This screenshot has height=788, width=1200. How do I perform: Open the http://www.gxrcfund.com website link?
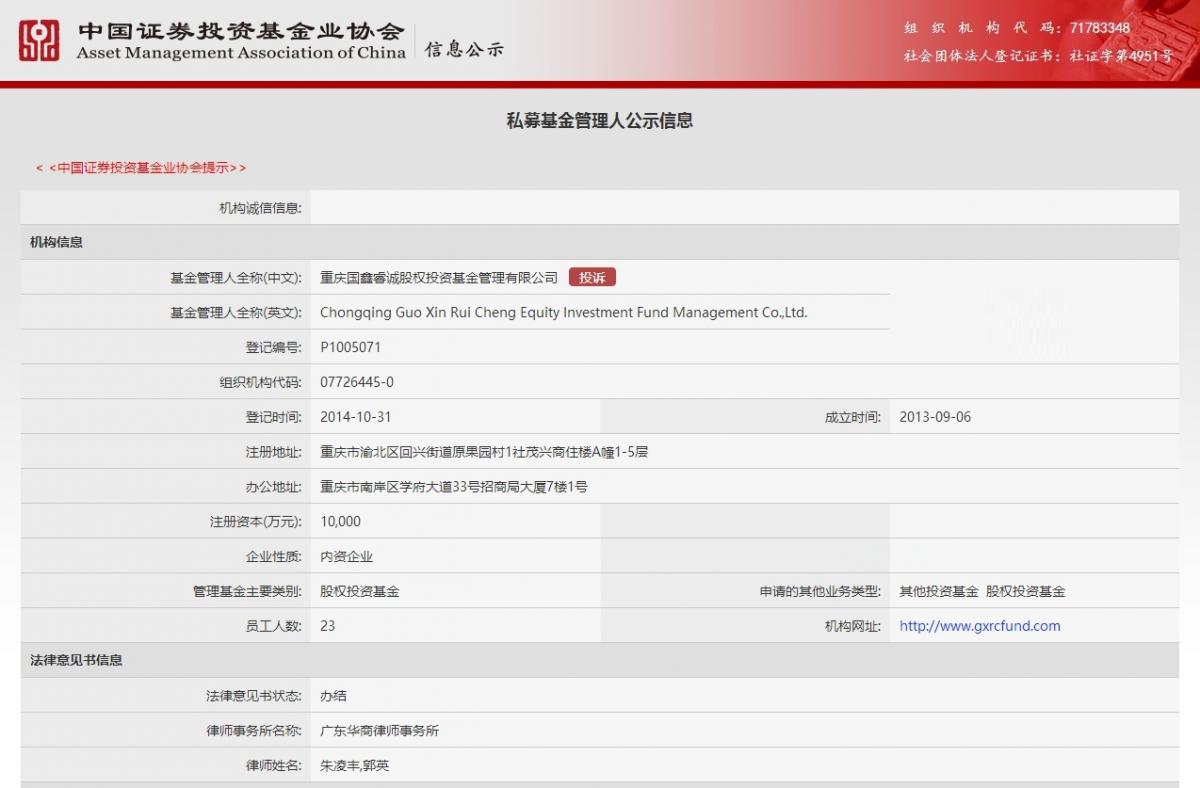point(980,626)
